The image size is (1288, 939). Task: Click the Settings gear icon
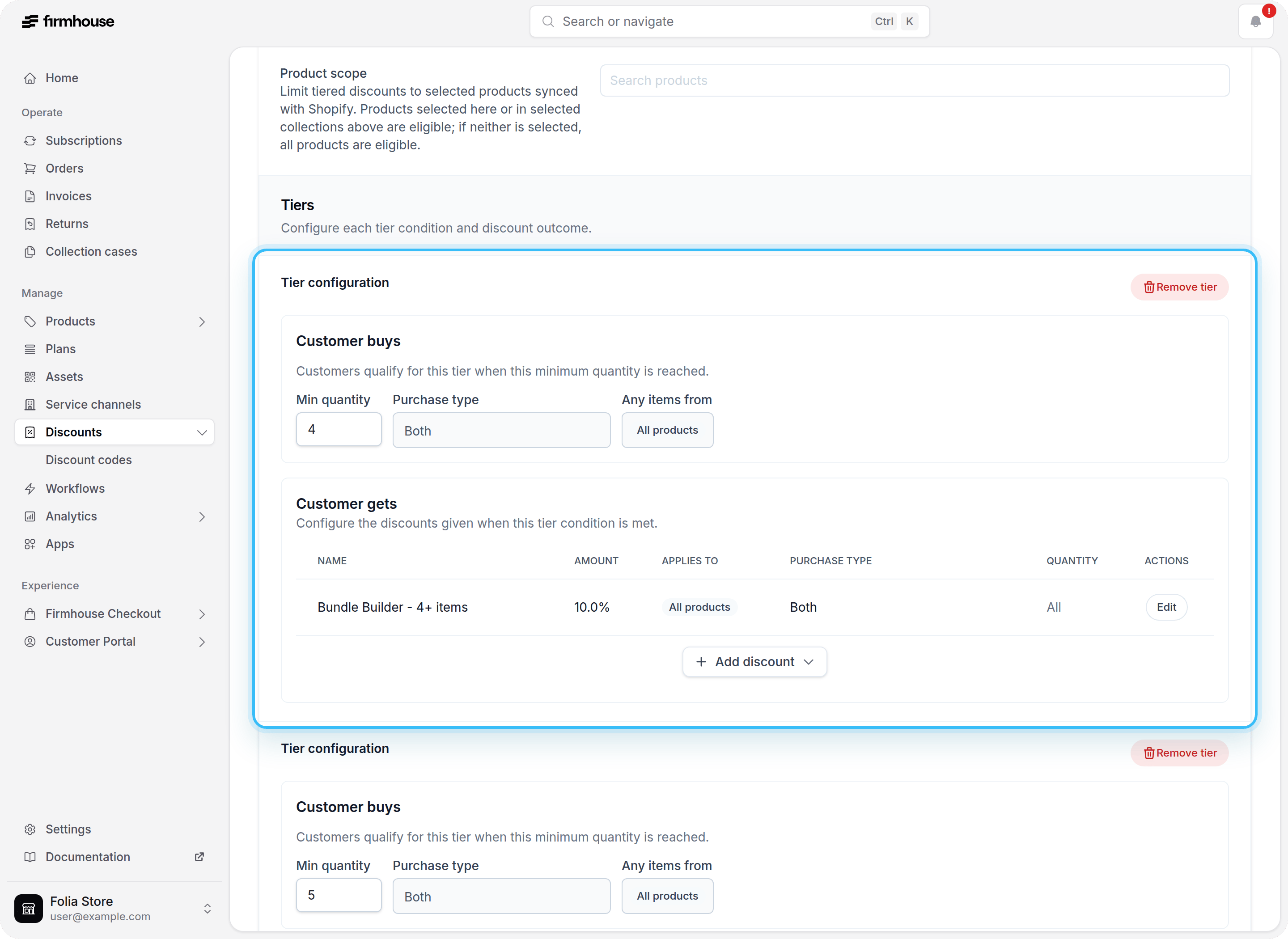tap(30, 829)
